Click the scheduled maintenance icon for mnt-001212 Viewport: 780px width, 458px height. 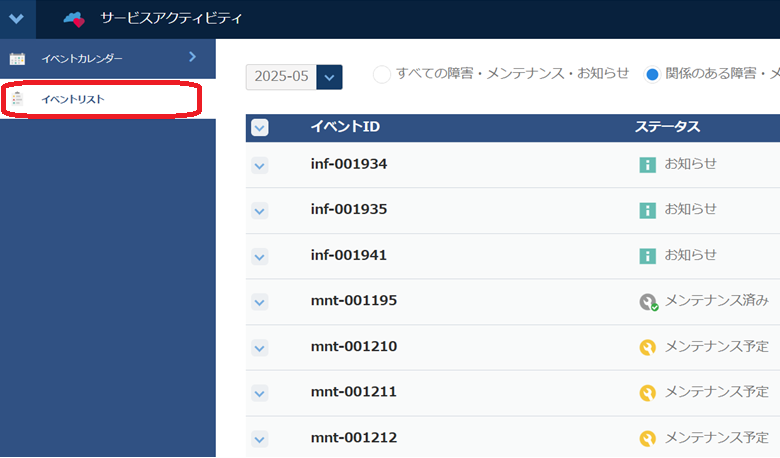[x=647, y=439]
